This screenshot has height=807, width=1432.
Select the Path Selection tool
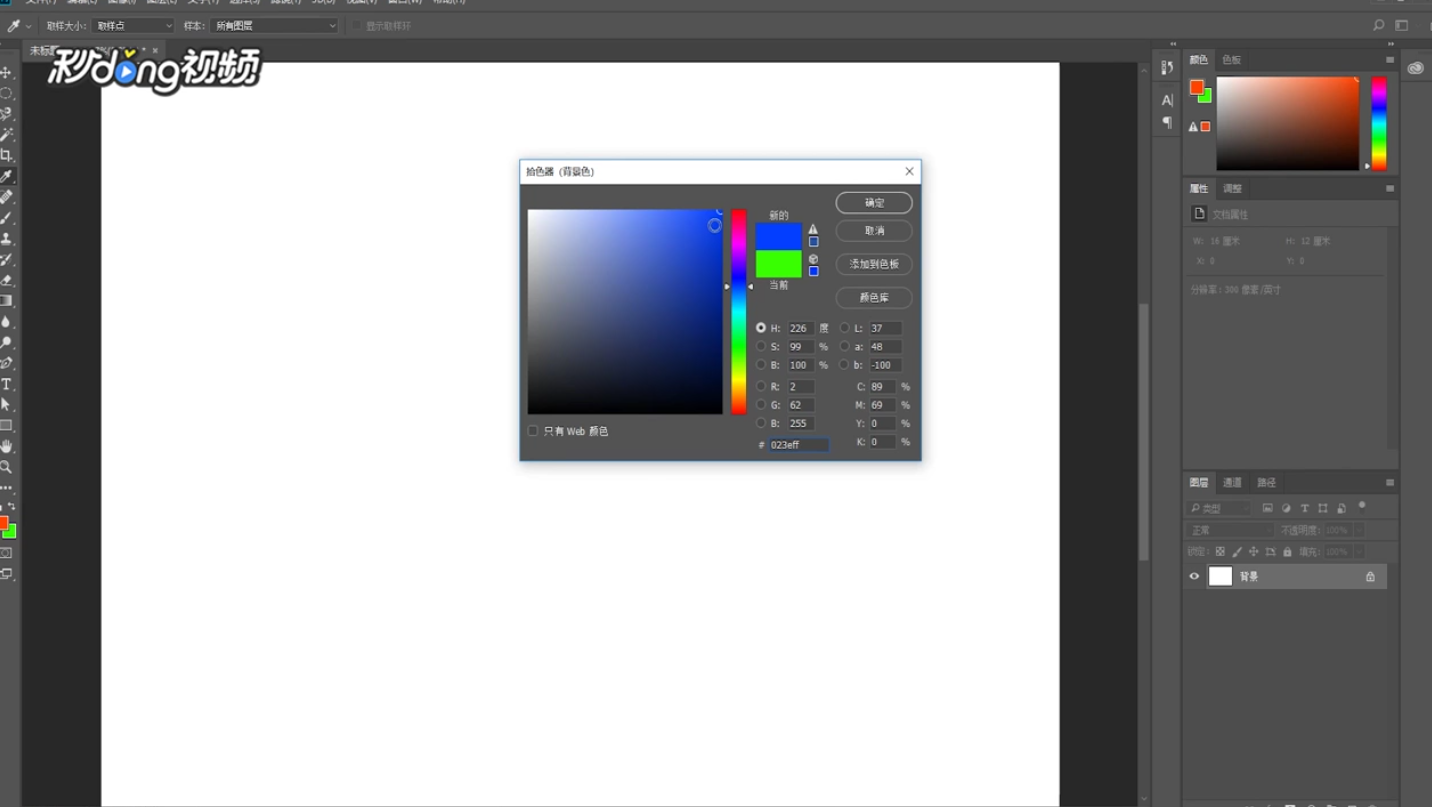(6, 405)
